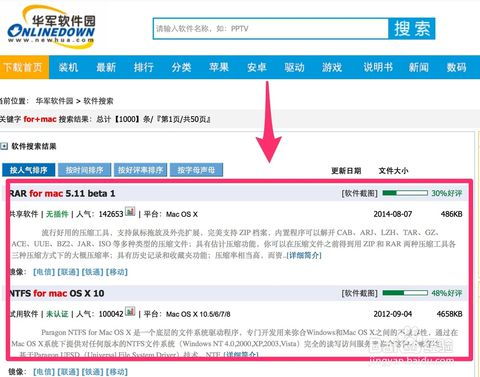Image resolution: width=480 pixels, height=377 pixels.
Task: Sort results by 按时间排序 tab
Action: coord(84,170)
